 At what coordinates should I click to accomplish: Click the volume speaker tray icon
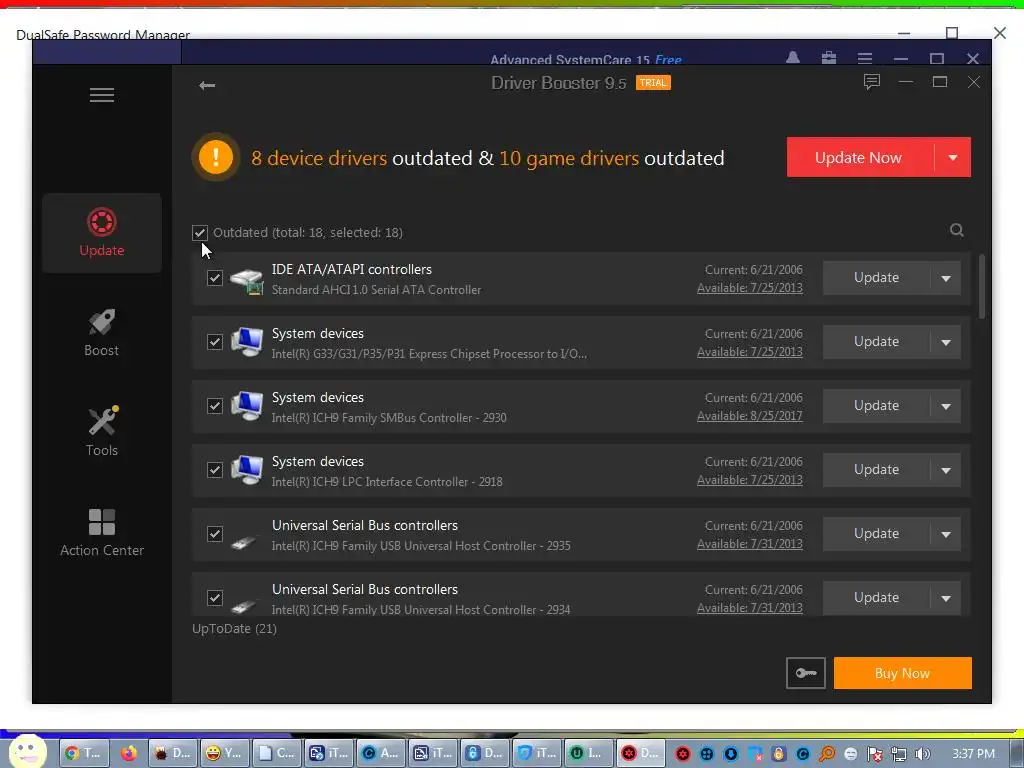tap(922, 754)
